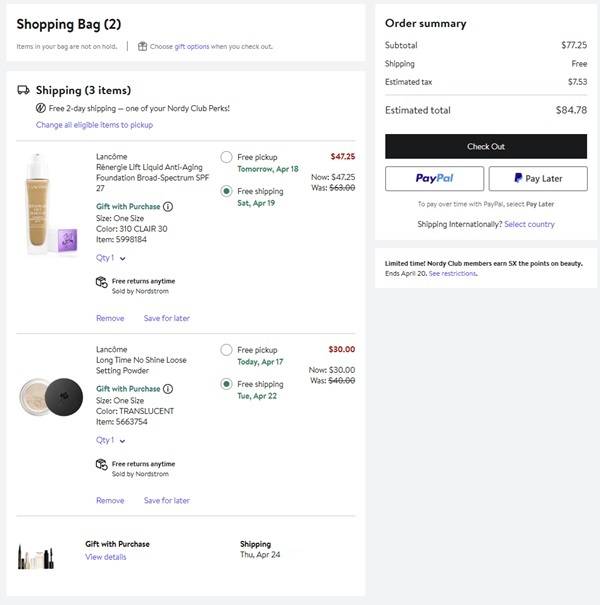Choose the Pay Later button
The image size is (600, 605).
point(537,178)
